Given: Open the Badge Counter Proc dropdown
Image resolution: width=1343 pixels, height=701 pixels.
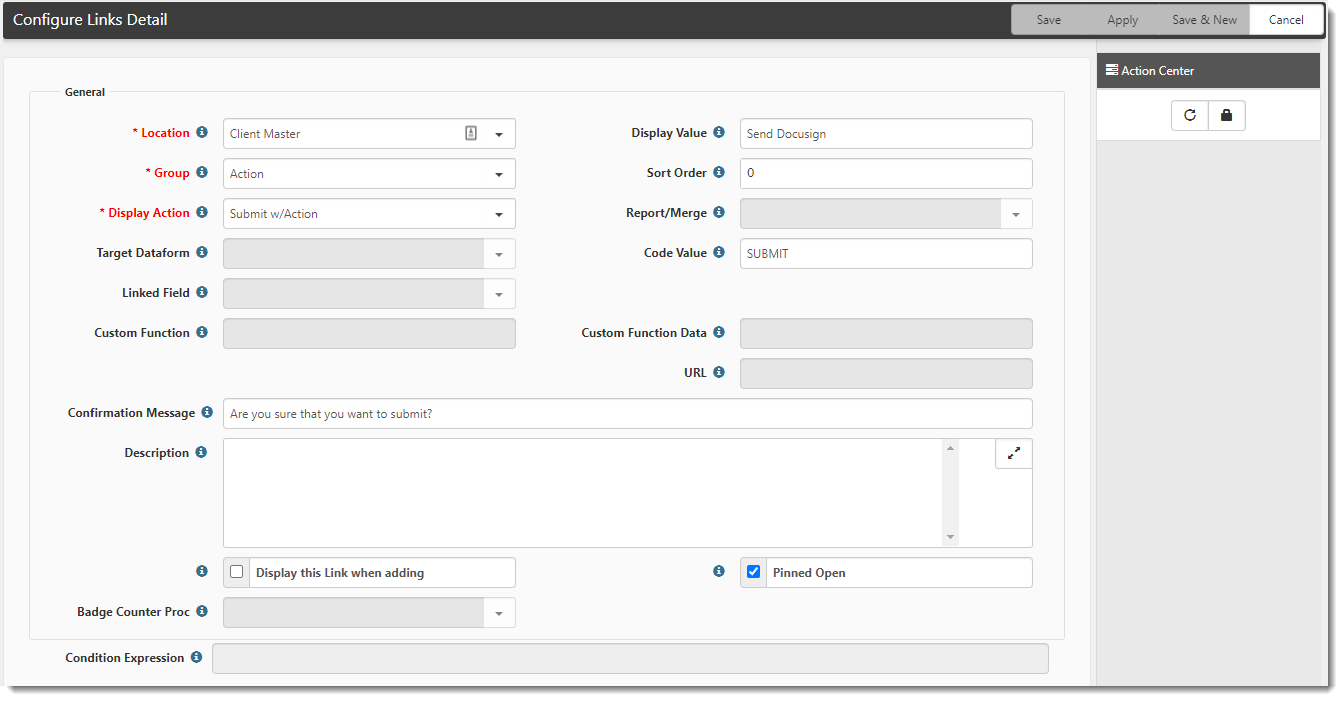Looking at the screenshot, I should (x=499, y=613).
